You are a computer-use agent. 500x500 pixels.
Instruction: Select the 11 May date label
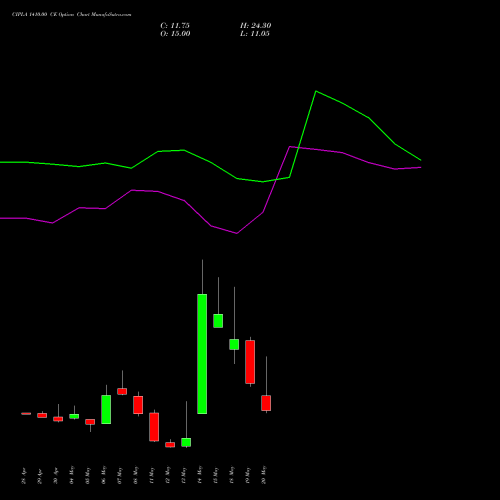click(152, 475)
